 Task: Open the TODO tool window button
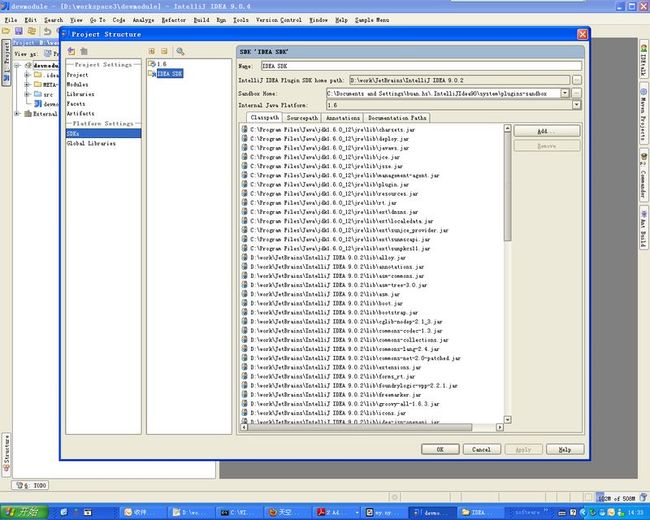click(x=30, y=485)
